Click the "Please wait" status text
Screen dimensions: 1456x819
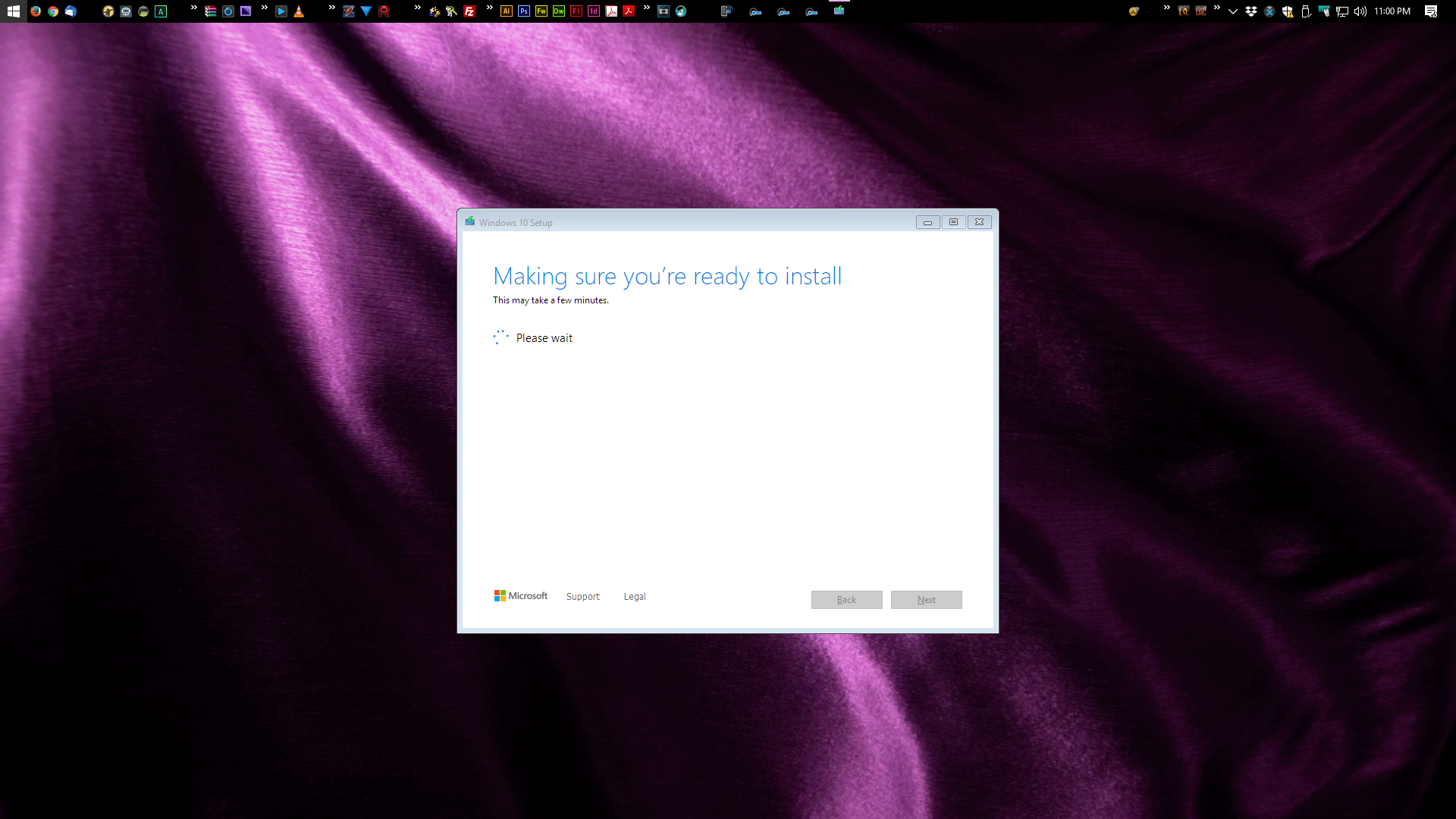point(544,338)
